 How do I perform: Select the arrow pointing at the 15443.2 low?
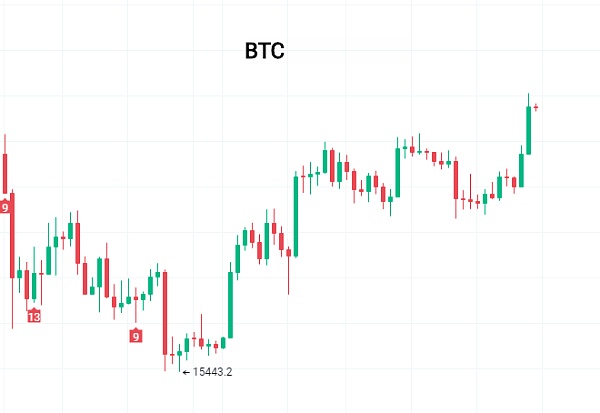[186, 371]
